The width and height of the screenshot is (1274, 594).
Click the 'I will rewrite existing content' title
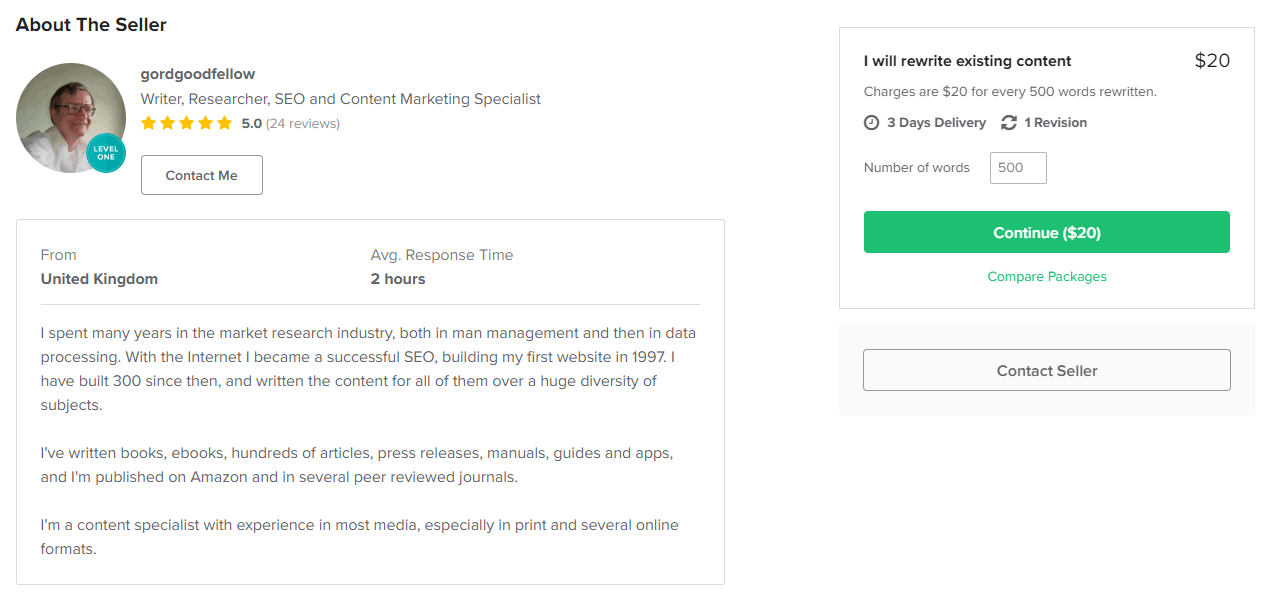click(x=967, y=62)
